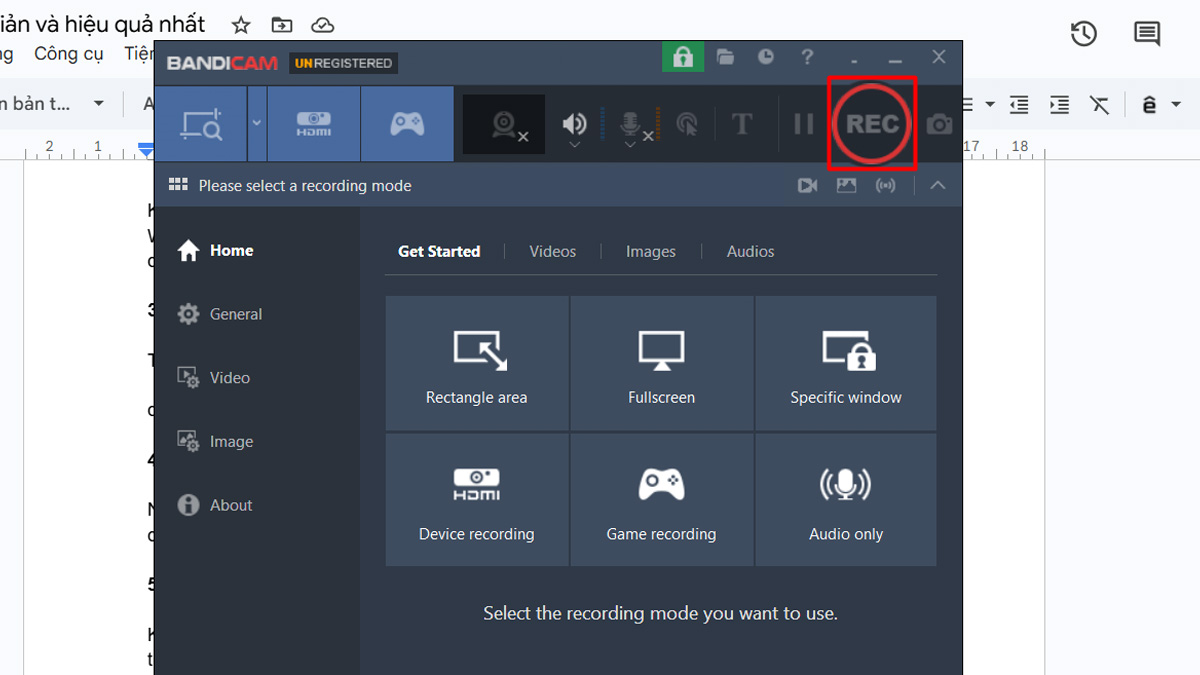Image resolution: width=1200 pixels, height=675 pixels.
Task: Select the HDMI device recording mode
Action: [314, 124]
